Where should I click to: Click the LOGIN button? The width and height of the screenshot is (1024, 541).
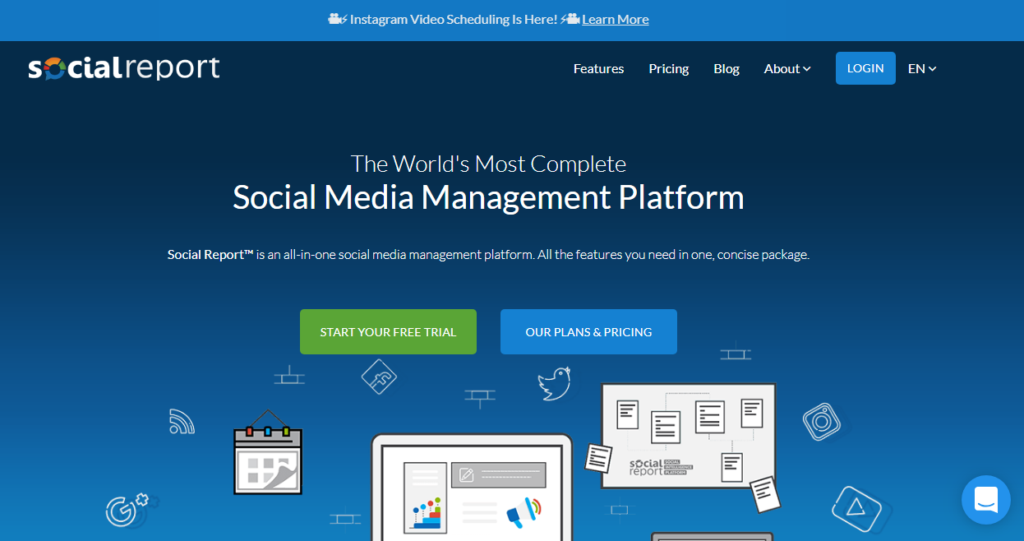point(865,68)
